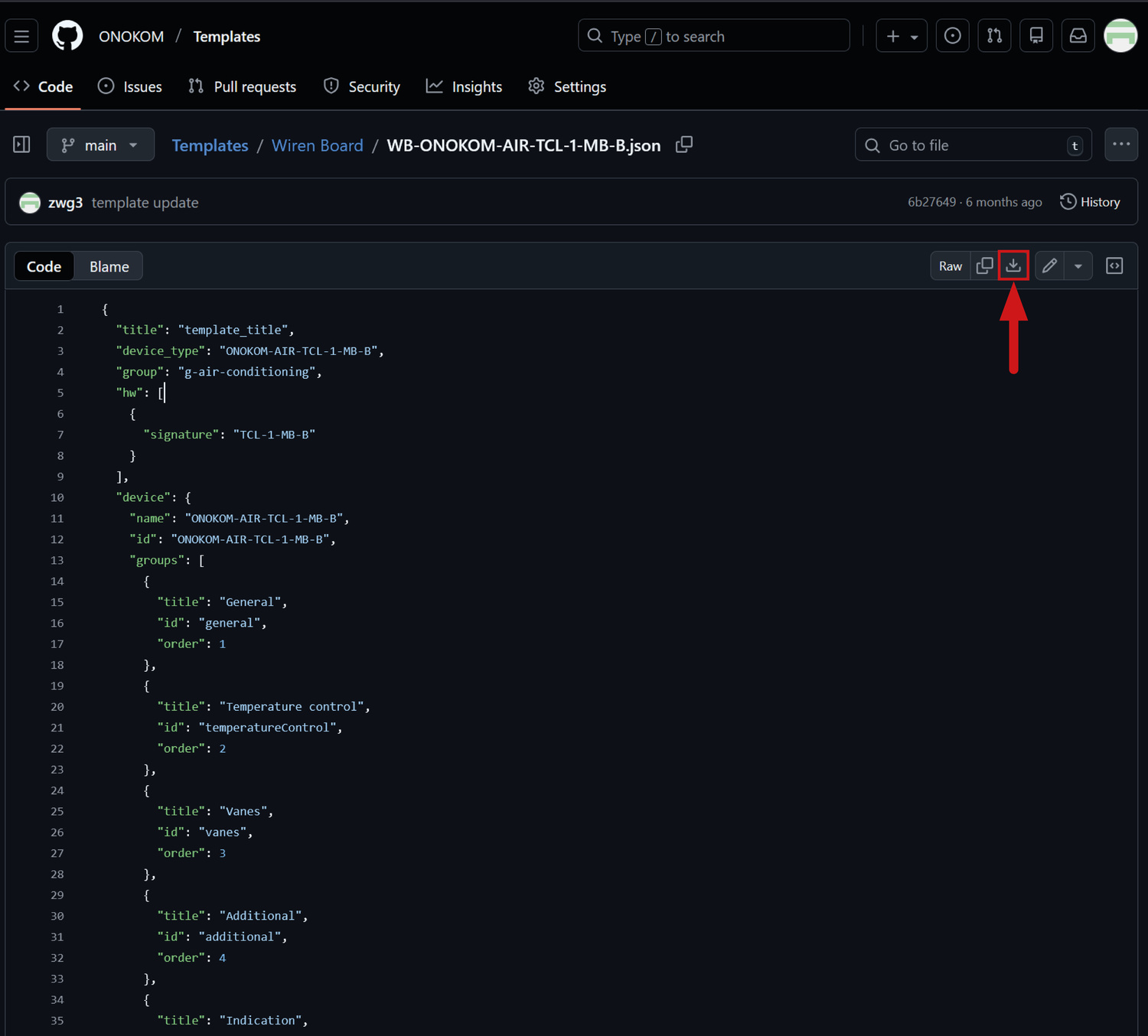1148x1036 pixels.
Task: Open commit 6b27649
Action: (x=931, y=202)
